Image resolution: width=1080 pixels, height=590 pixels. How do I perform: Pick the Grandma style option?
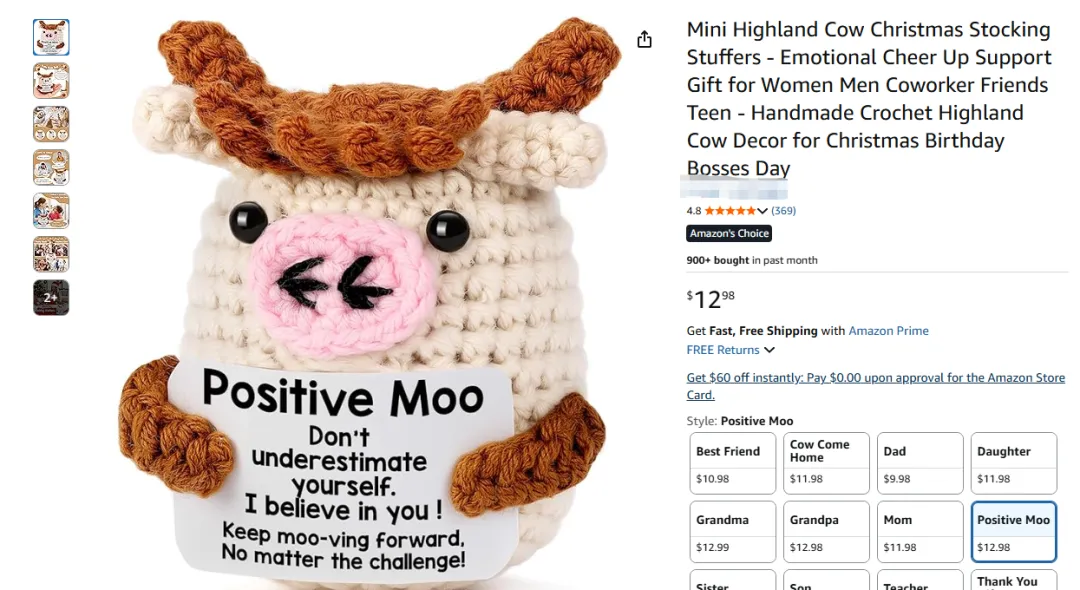tap(732, 531)
